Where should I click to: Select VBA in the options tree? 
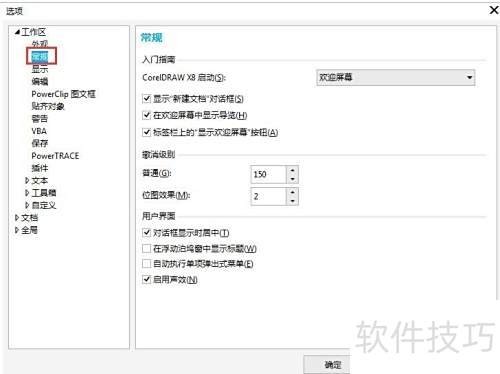[x=39, y=131]
